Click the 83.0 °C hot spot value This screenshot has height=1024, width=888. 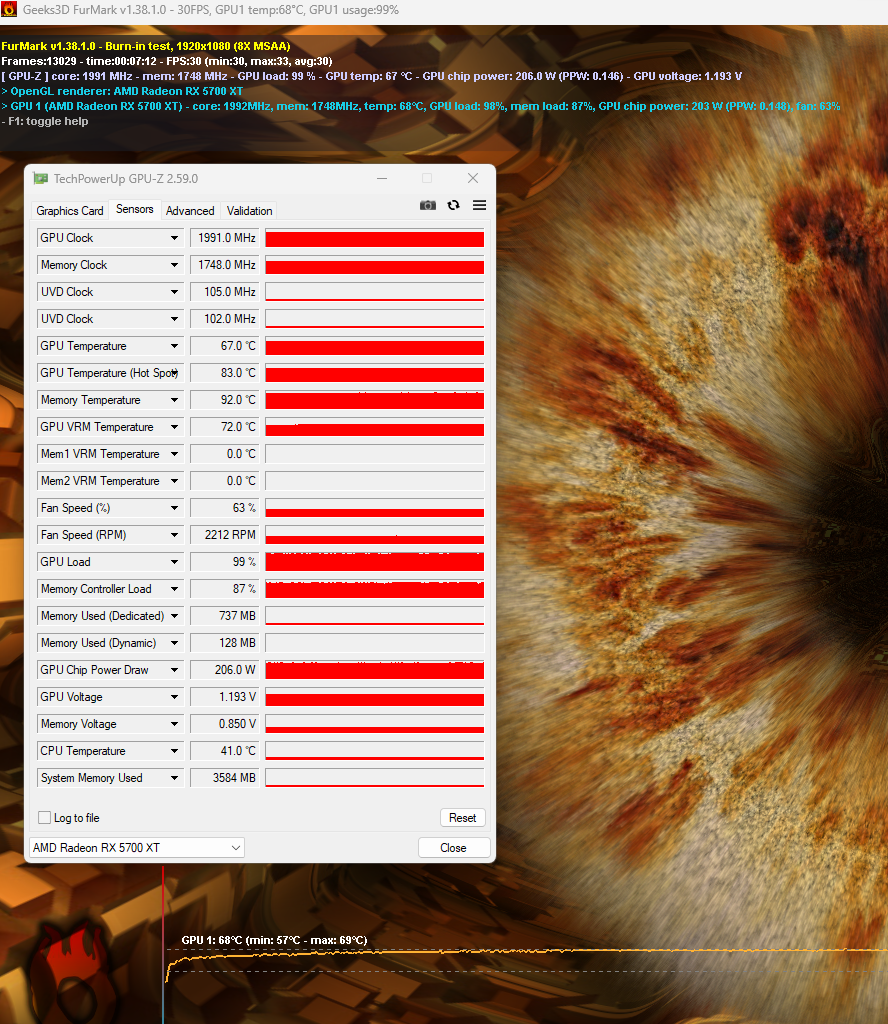225,373
